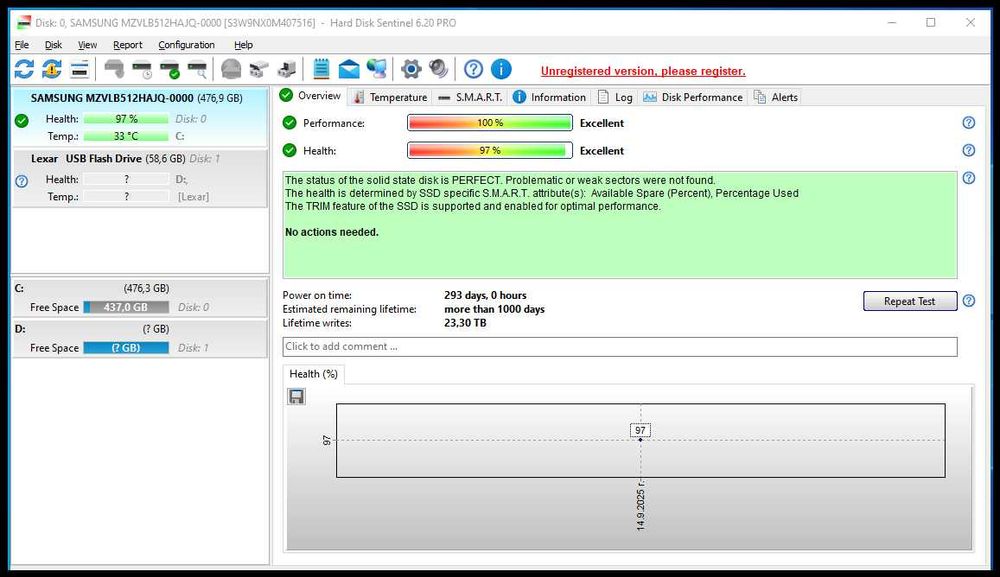Click the C: partition (476,3 GB) row
This screenshot has height=577, width=1000.
140,298
